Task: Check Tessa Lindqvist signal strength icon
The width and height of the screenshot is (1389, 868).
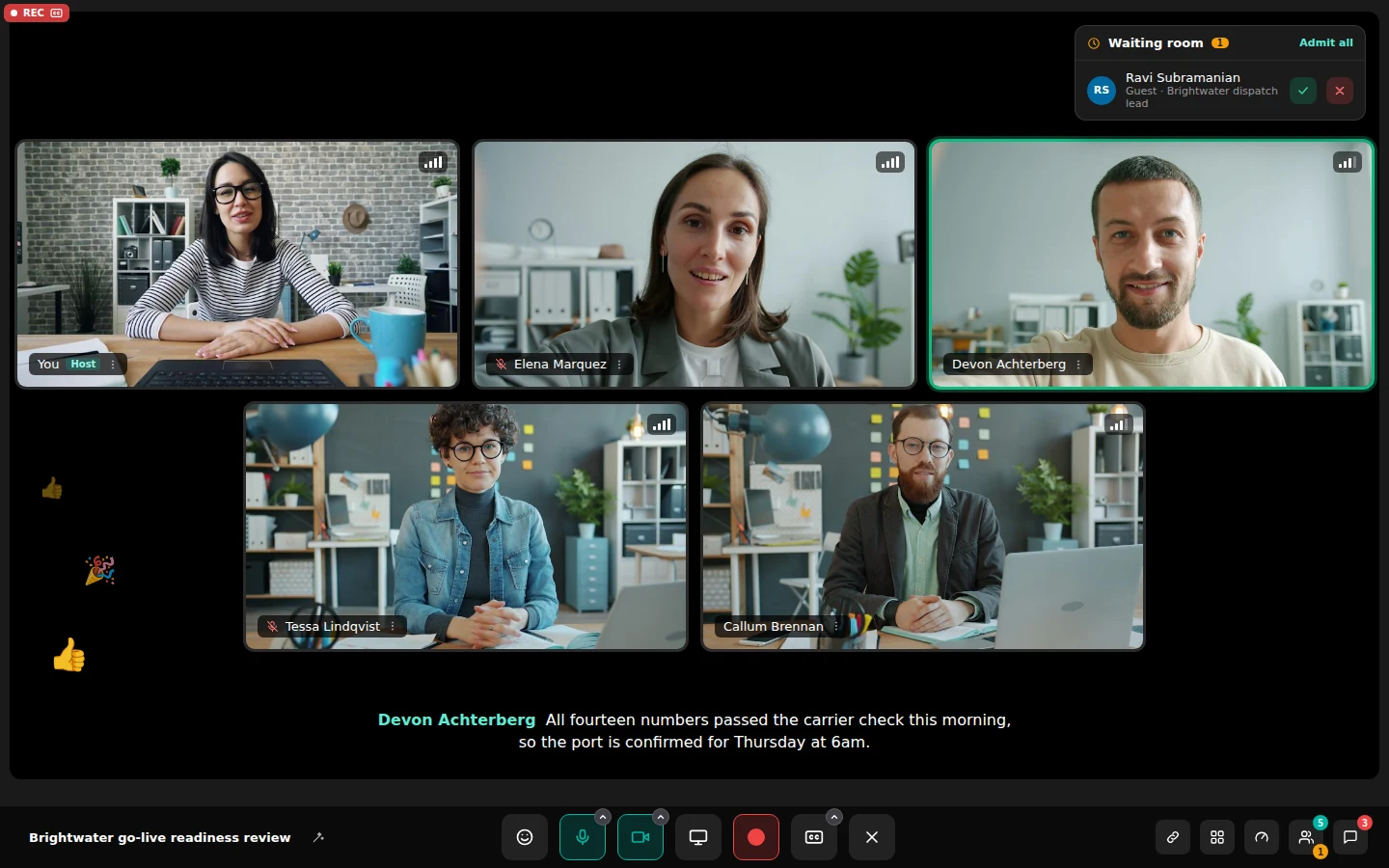Action: coord(662,424)
